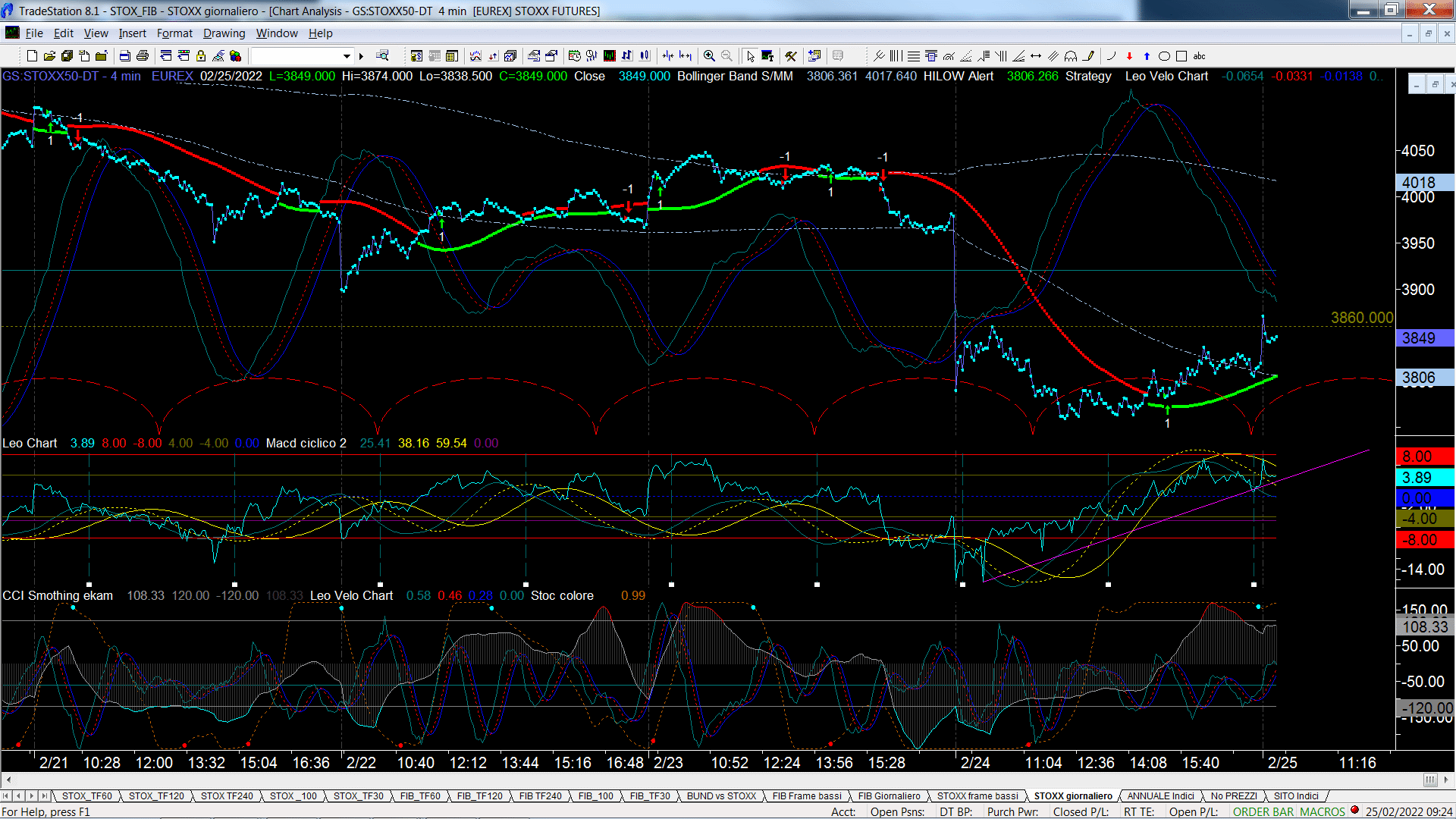Open the Insert menu
The image size is (1456, 819).
(x=132, y=33)
